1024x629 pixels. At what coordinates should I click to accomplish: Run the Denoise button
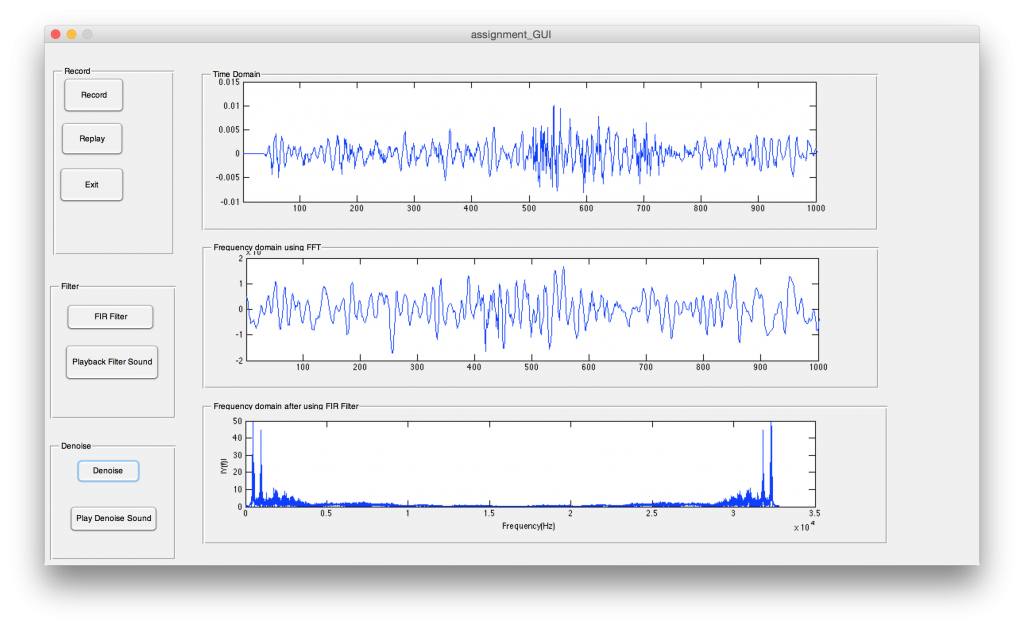(108, 470)
